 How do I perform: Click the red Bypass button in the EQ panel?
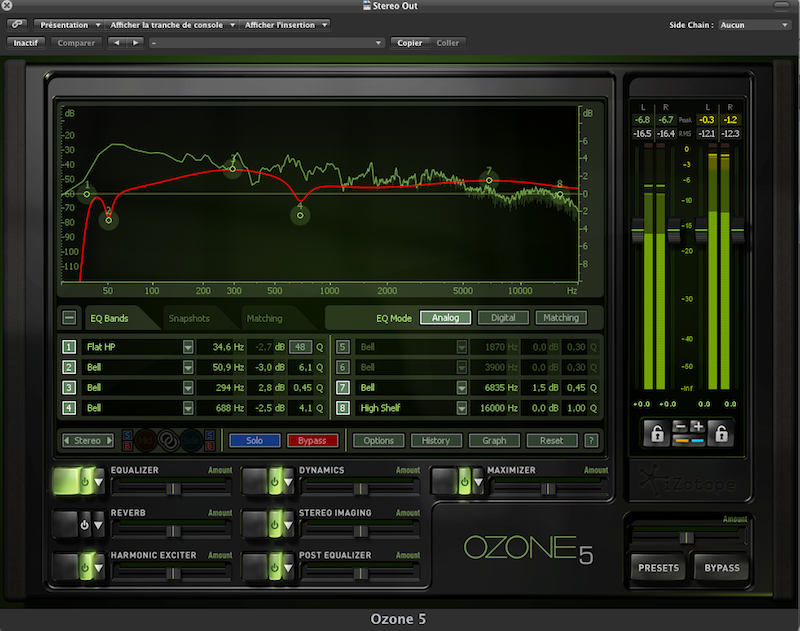pyautogui.click(x=312, y=440)
